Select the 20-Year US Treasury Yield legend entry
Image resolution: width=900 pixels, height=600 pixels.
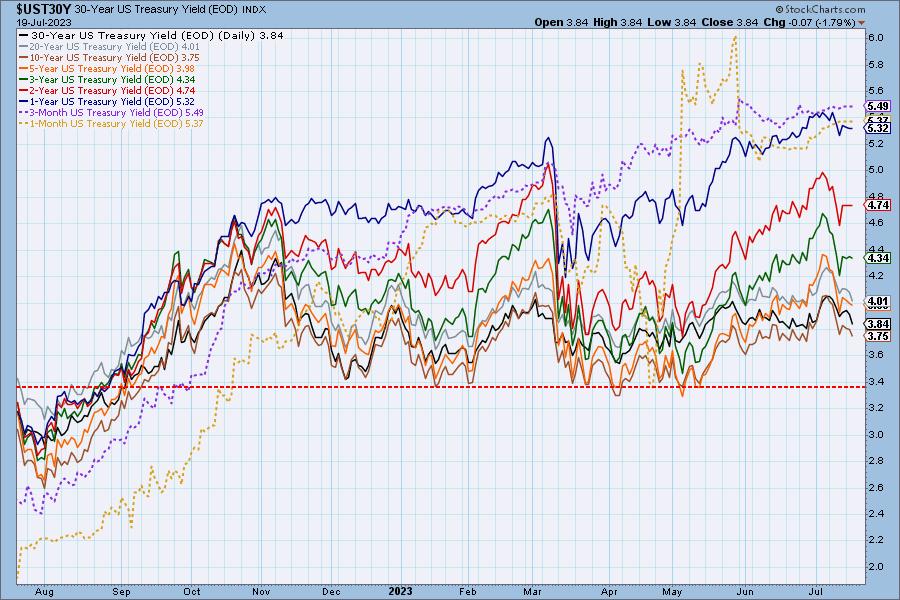(110, 47)
